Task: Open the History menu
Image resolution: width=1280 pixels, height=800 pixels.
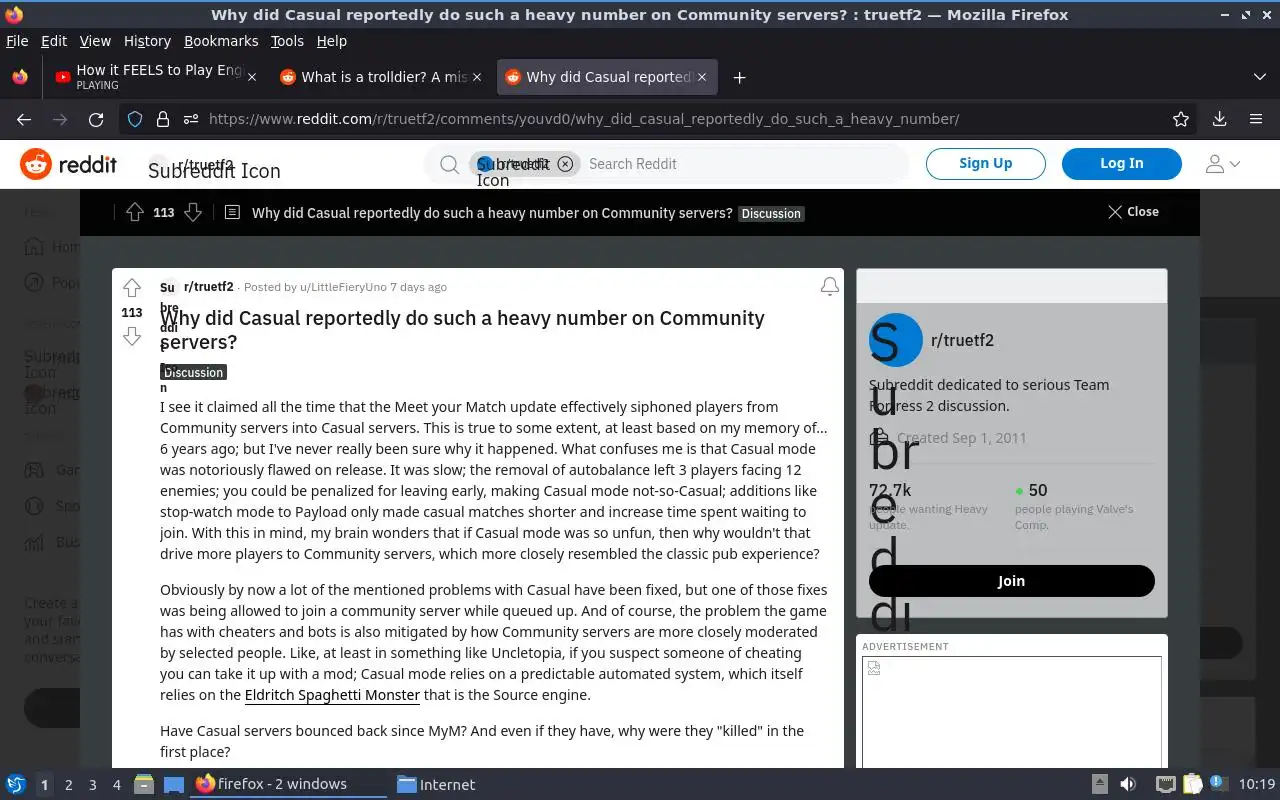Action: coord(147,41)
